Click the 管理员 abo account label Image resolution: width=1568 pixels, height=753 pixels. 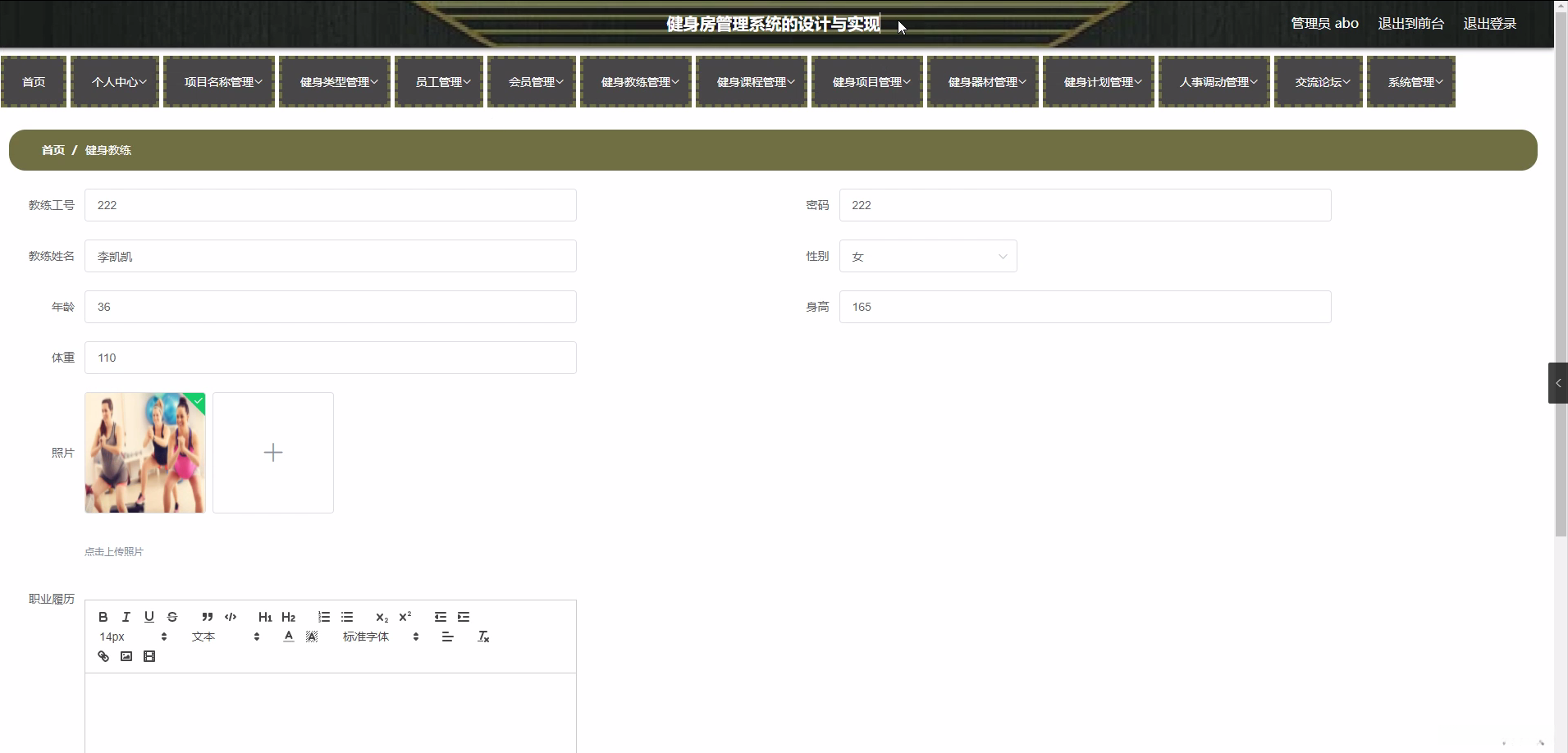point(1324,24)
